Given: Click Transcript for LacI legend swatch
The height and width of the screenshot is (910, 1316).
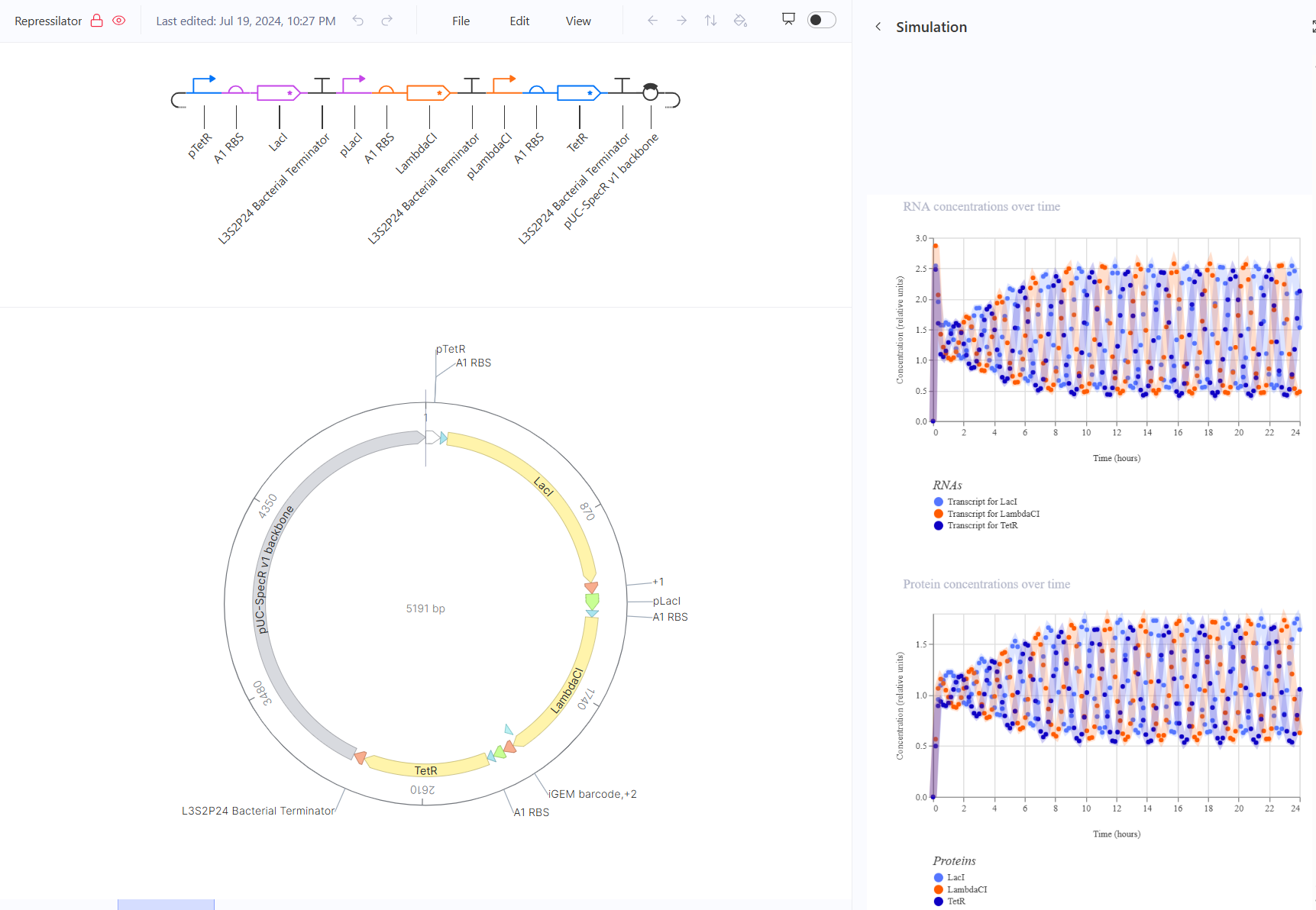Looking at the screenshot, I should pos(939,502).
